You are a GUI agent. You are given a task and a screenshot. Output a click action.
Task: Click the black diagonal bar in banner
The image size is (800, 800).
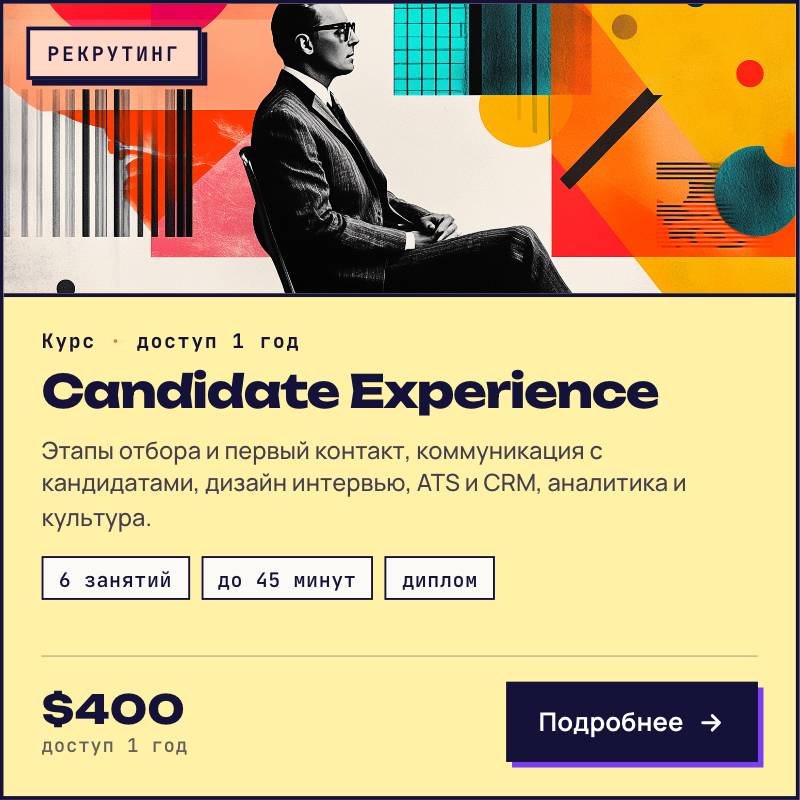coord(611,138)
